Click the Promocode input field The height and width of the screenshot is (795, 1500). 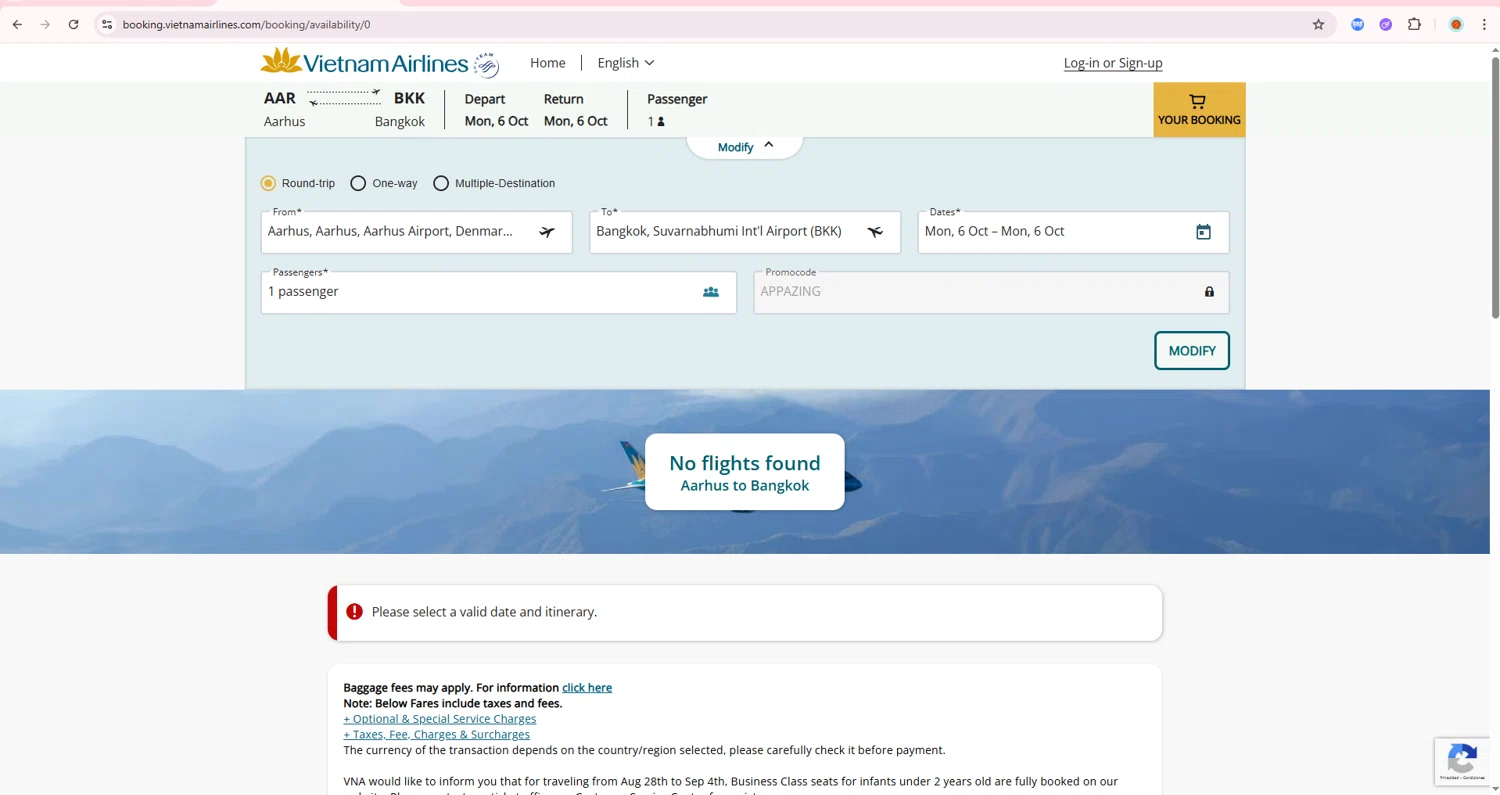(x=991, y=292)
